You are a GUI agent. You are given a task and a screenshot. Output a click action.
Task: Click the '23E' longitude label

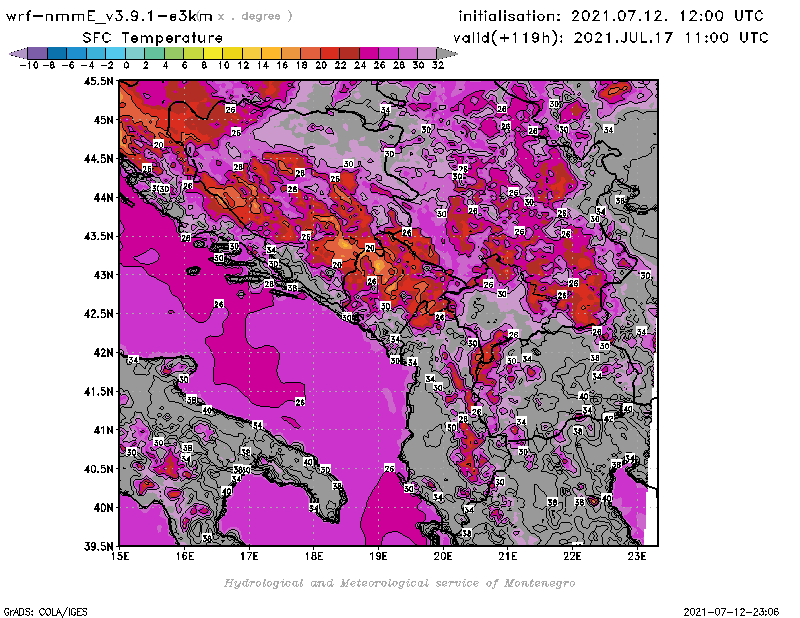(637, 556)
